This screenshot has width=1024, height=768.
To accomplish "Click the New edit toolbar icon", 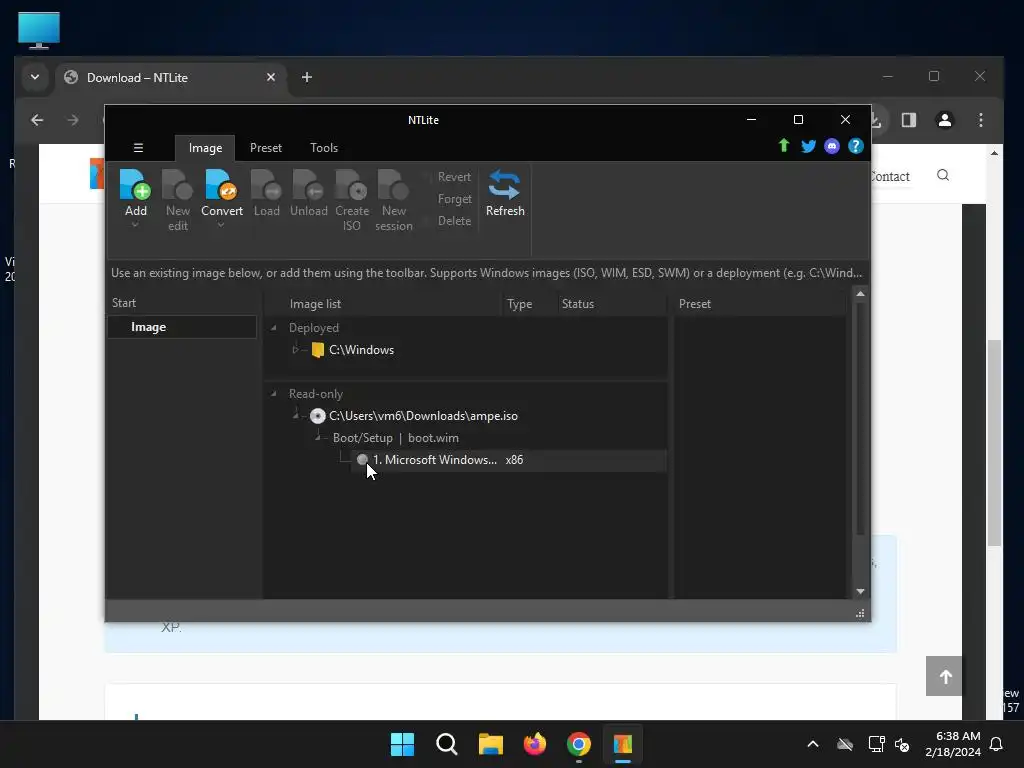I will [177, 185].
